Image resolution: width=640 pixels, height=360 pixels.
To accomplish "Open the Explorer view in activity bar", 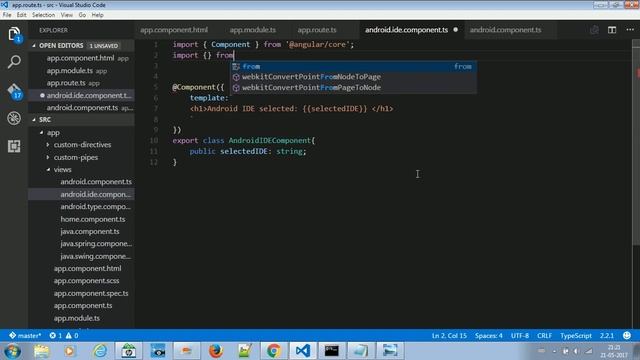I will tap(14, 34).
